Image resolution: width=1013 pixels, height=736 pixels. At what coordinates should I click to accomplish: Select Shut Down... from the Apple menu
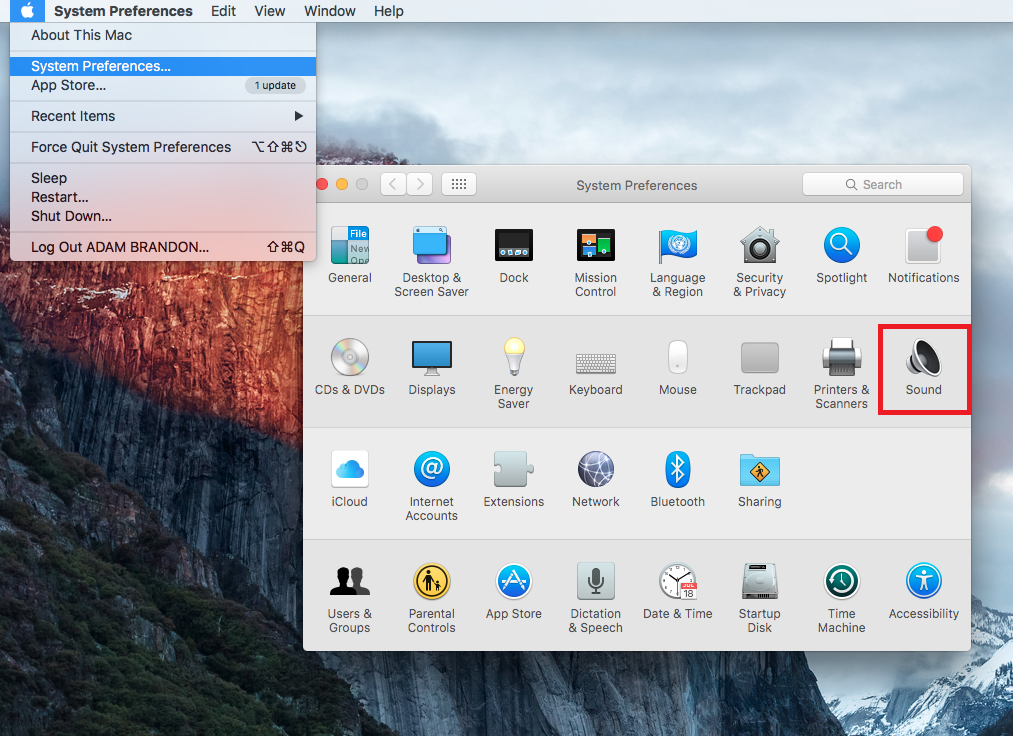pos(163,216)
